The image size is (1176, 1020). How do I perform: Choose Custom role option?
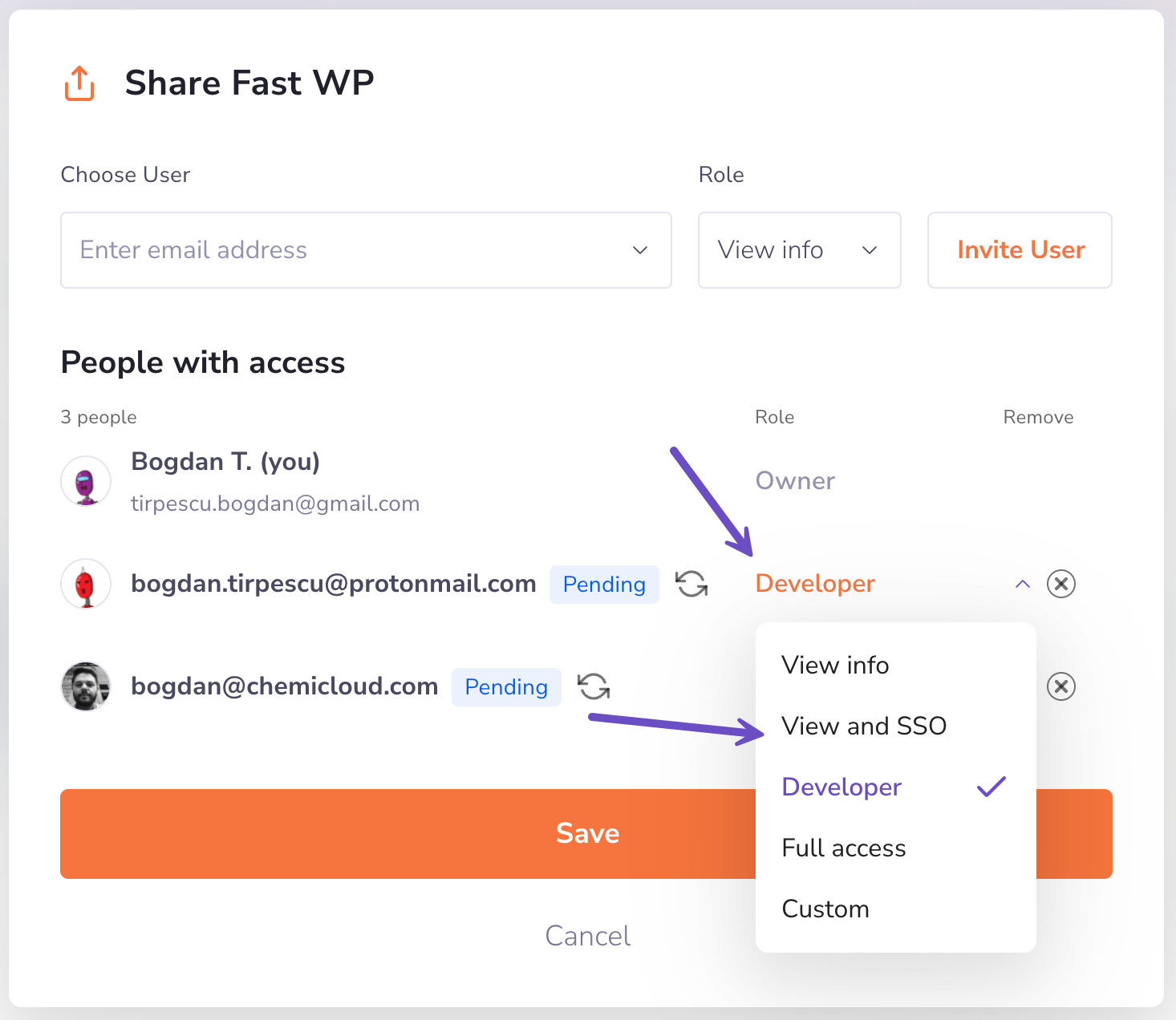825,909
